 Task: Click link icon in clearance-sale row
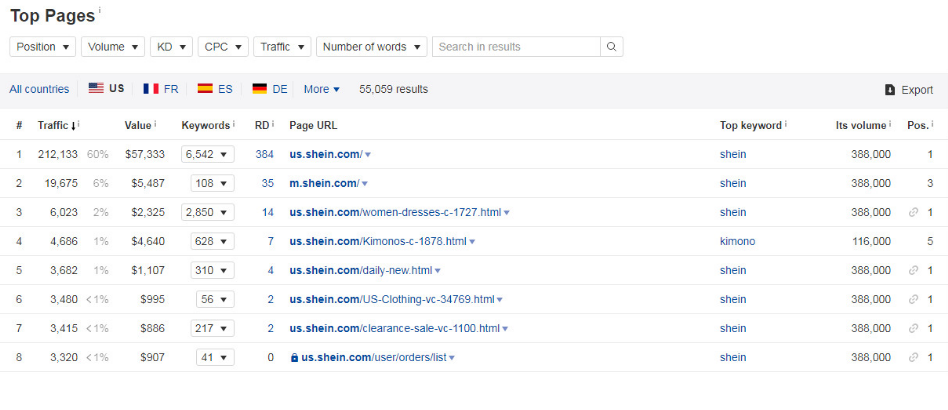pyautogui.click(x=914, y=328)
